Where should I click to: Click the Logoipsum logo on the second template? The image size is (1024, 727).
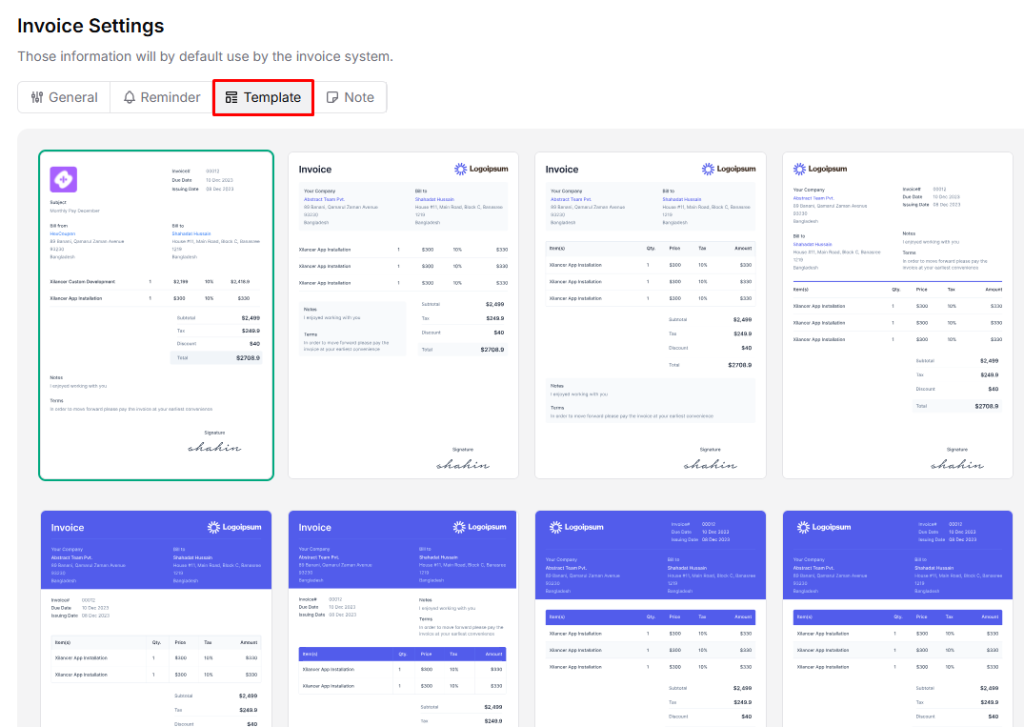tap(481, 169)
